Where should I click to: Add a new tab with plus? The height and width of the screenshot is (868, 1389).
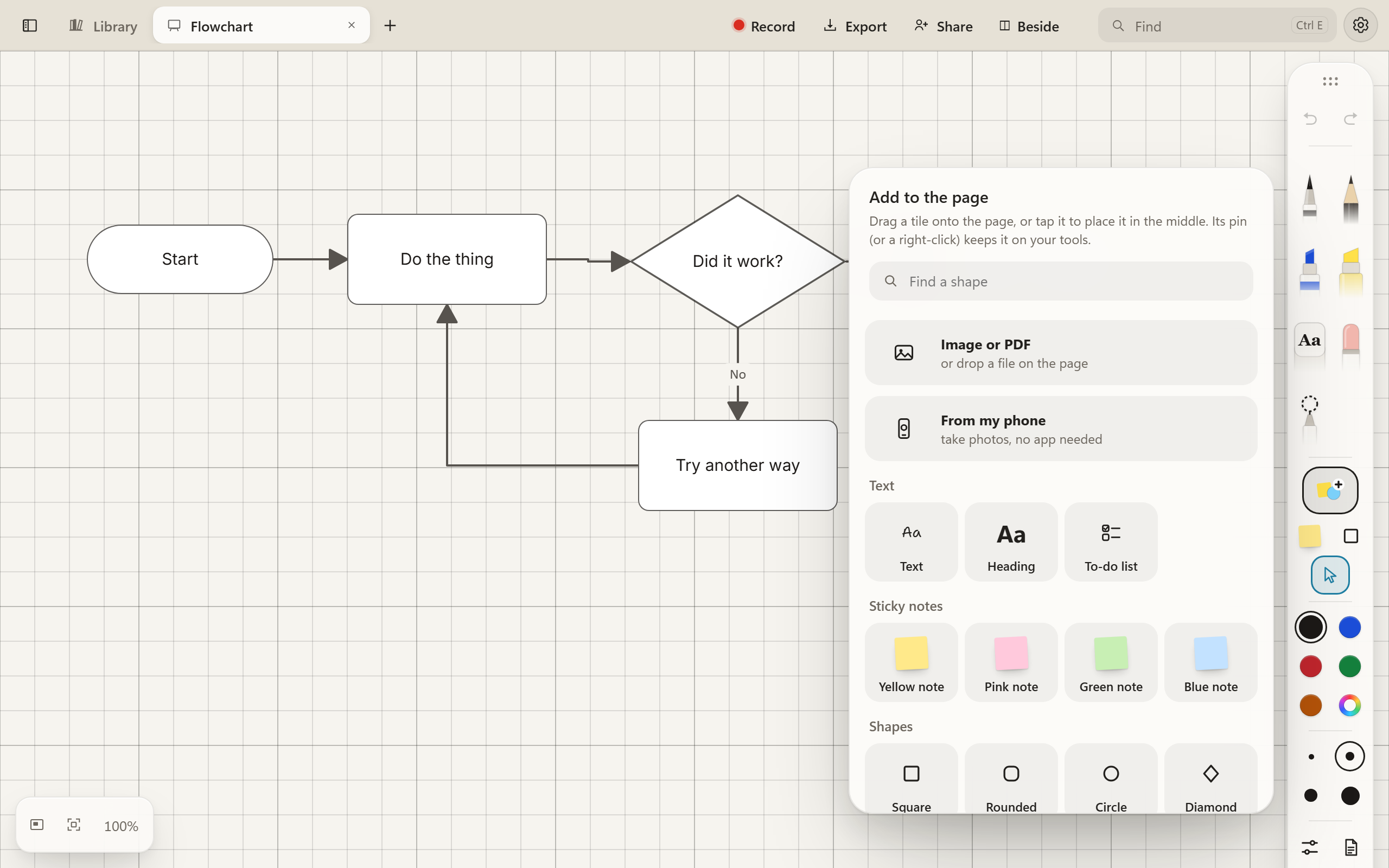[x=390, y=26]
